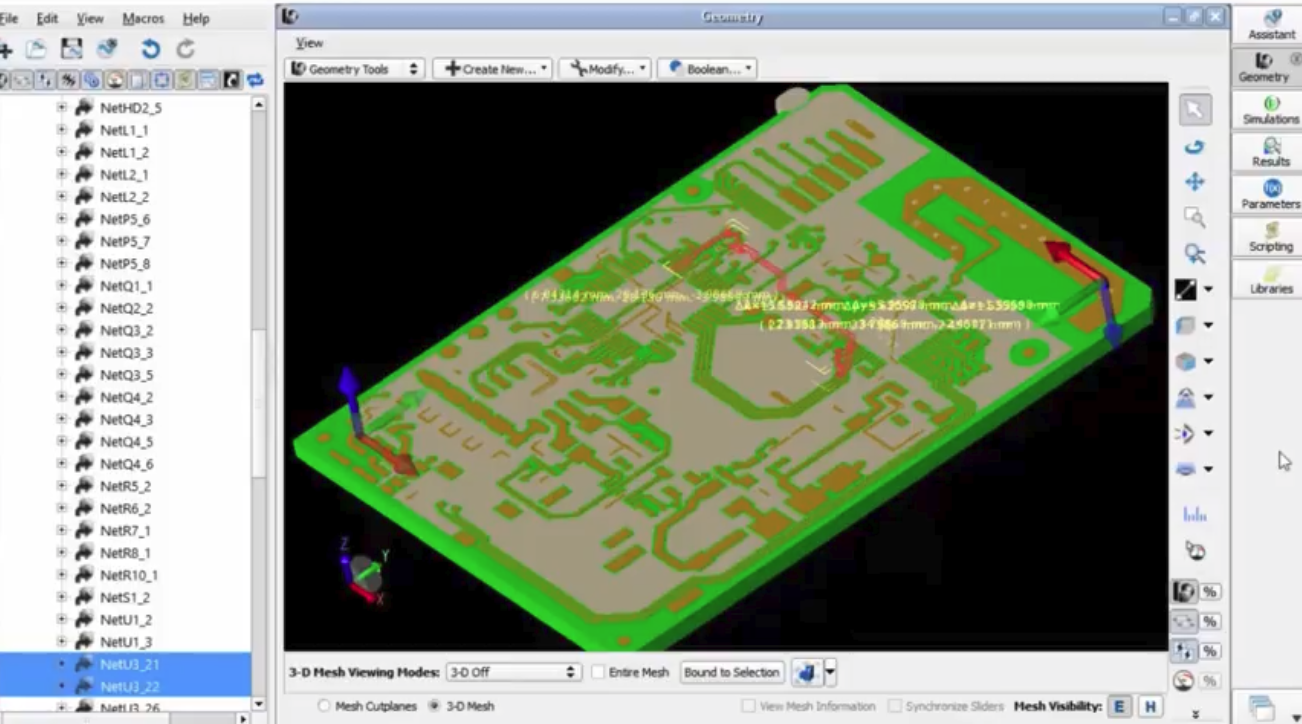This screenshot has width=1302, height=724.
Task: Click the zoom magnifier tool
Action: pyautogui.click(x=1194, y=218)
